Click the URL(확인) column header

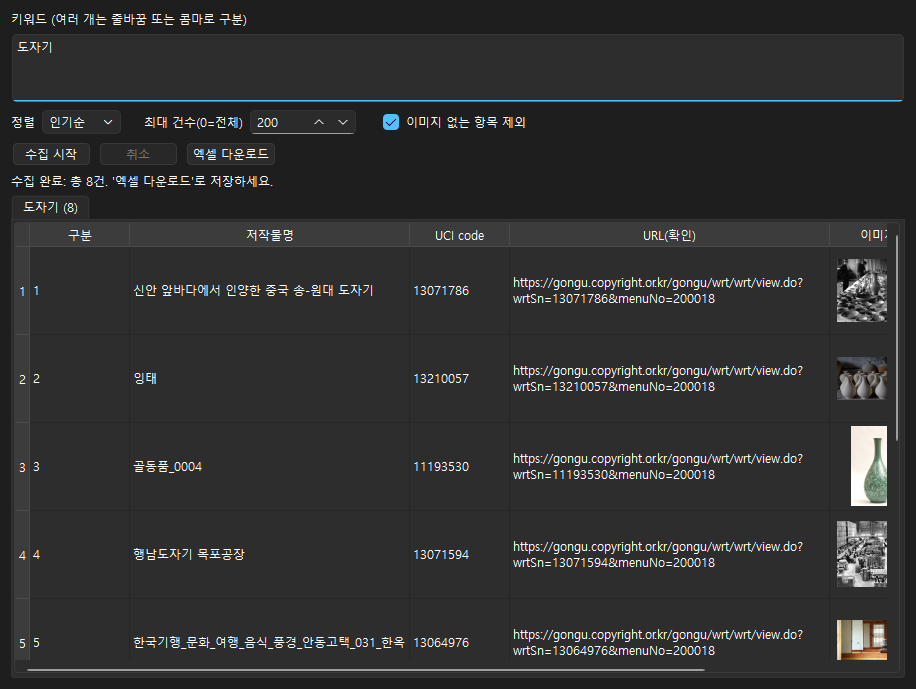[669, 235]
